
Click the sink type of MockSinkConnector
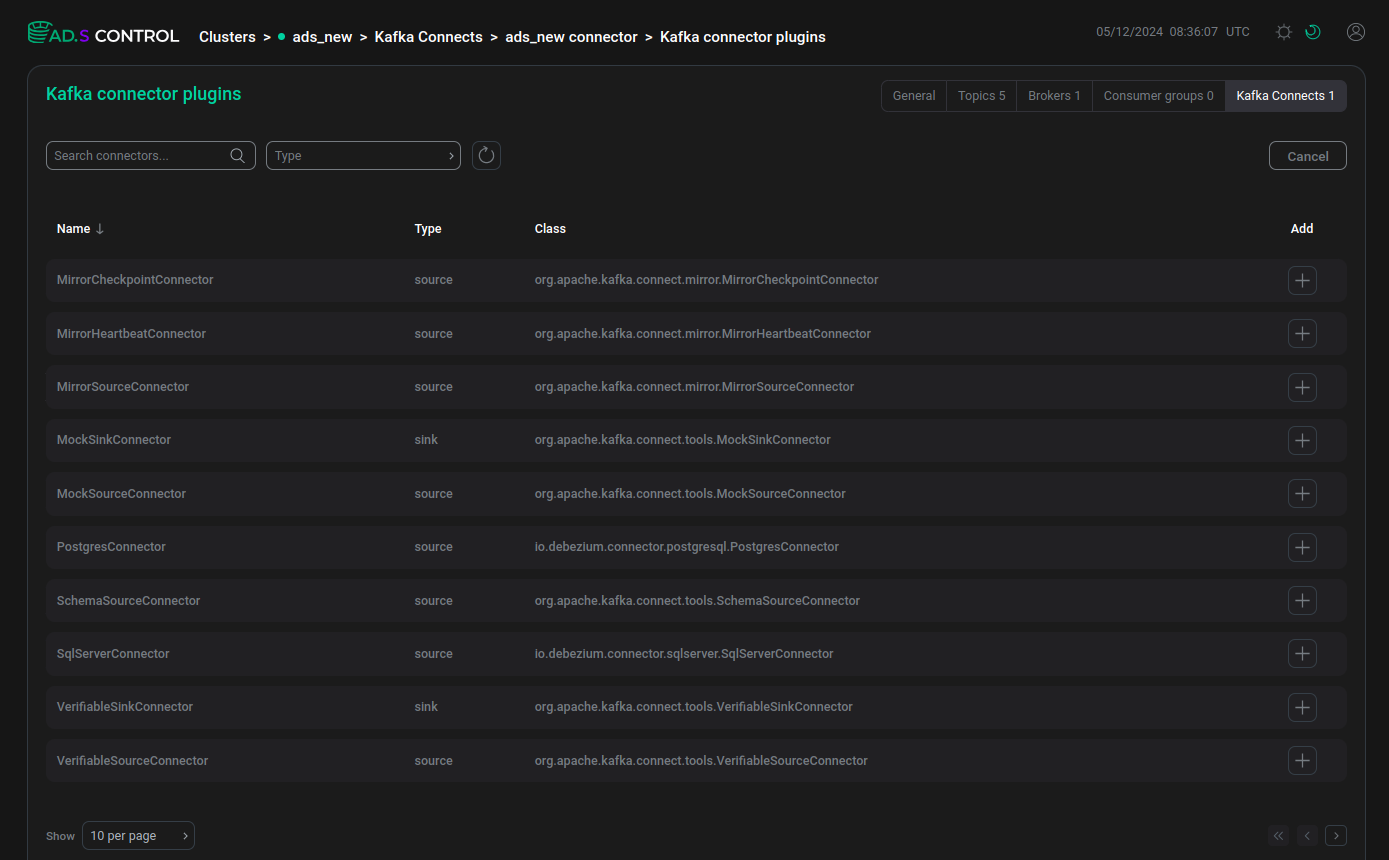426,440
